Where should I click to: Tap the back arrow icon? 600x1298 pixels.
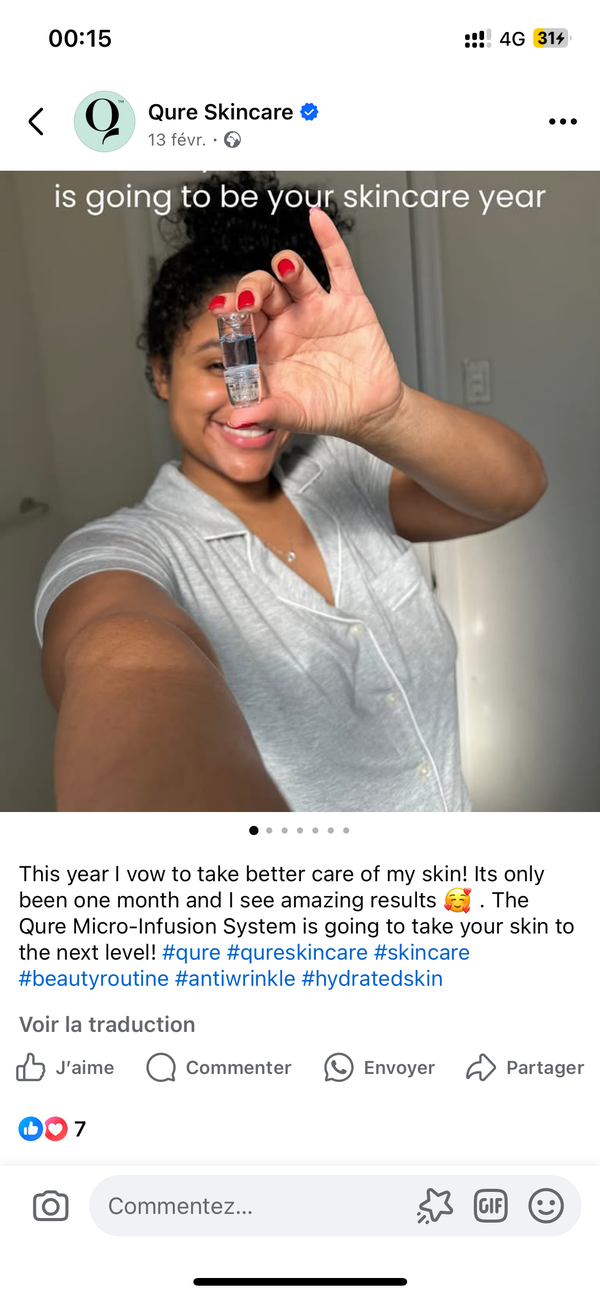[36, 122]
